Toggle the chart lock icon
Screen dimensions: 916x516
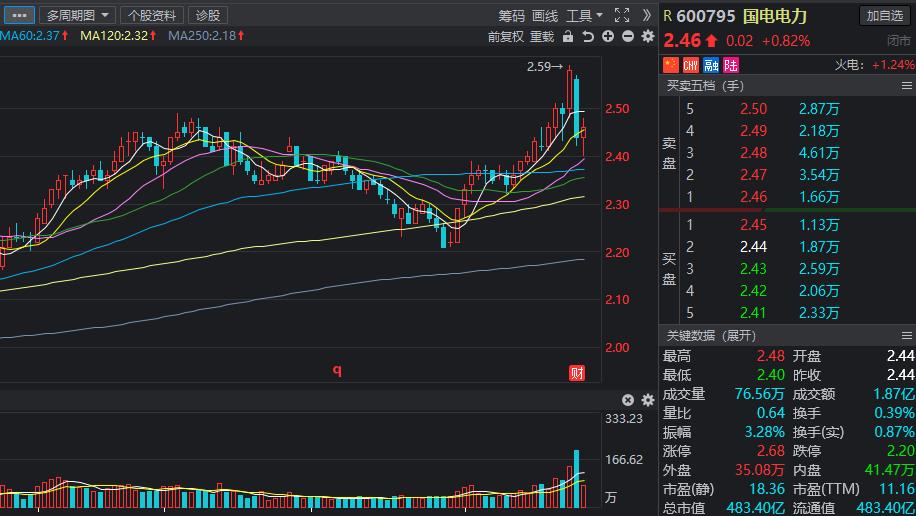click(568, 36)
